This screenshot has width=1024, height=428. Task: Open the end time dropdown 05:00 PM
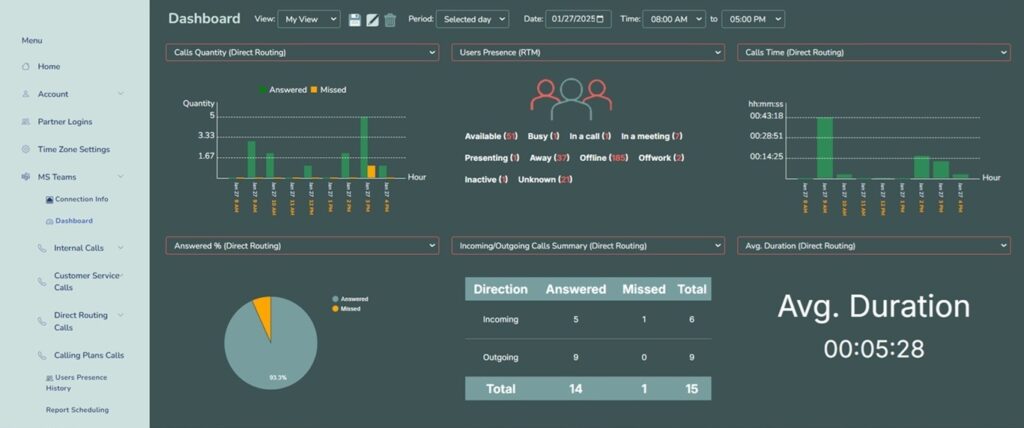coord(754,19)
